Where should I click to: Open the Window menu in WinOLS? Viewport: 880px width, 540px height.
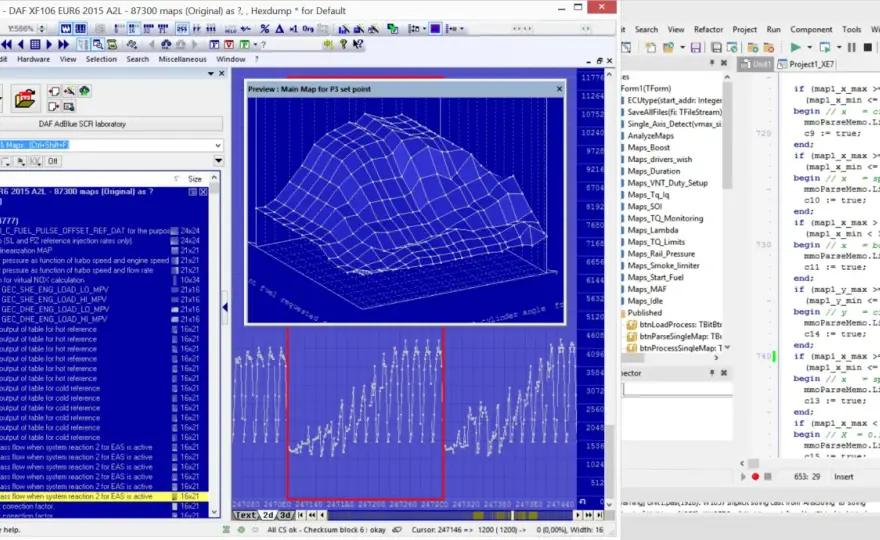coord(231,59)
